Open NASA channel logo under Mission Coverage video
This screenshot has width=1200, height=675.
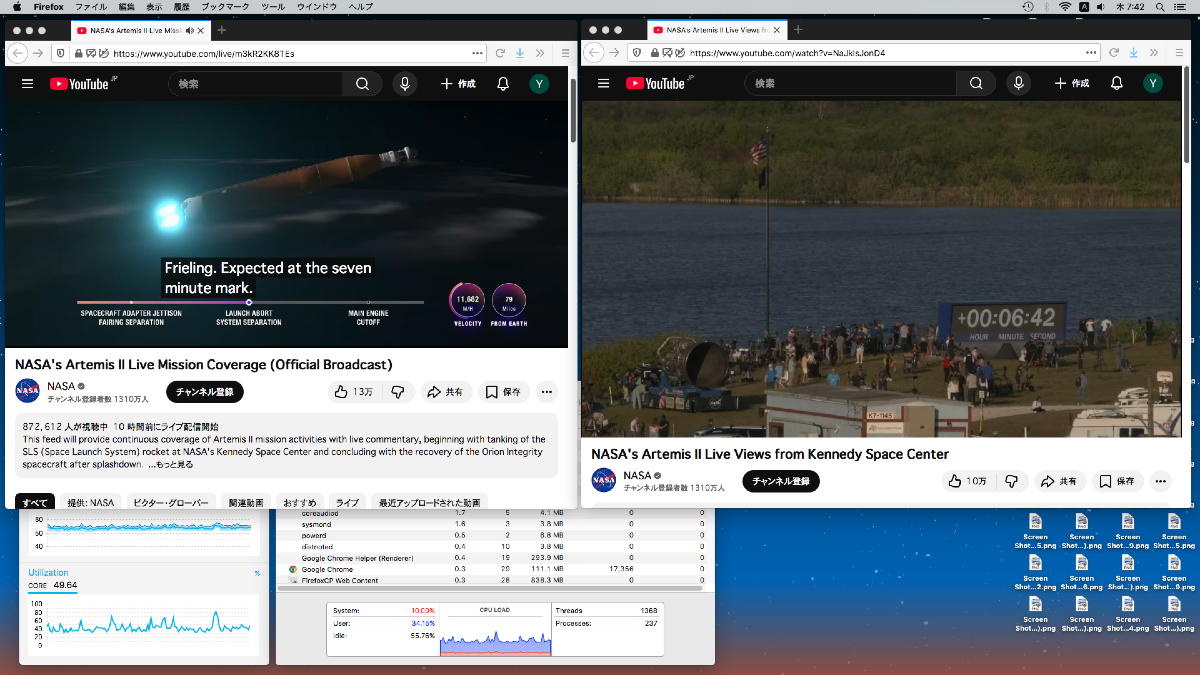(28, 391)
